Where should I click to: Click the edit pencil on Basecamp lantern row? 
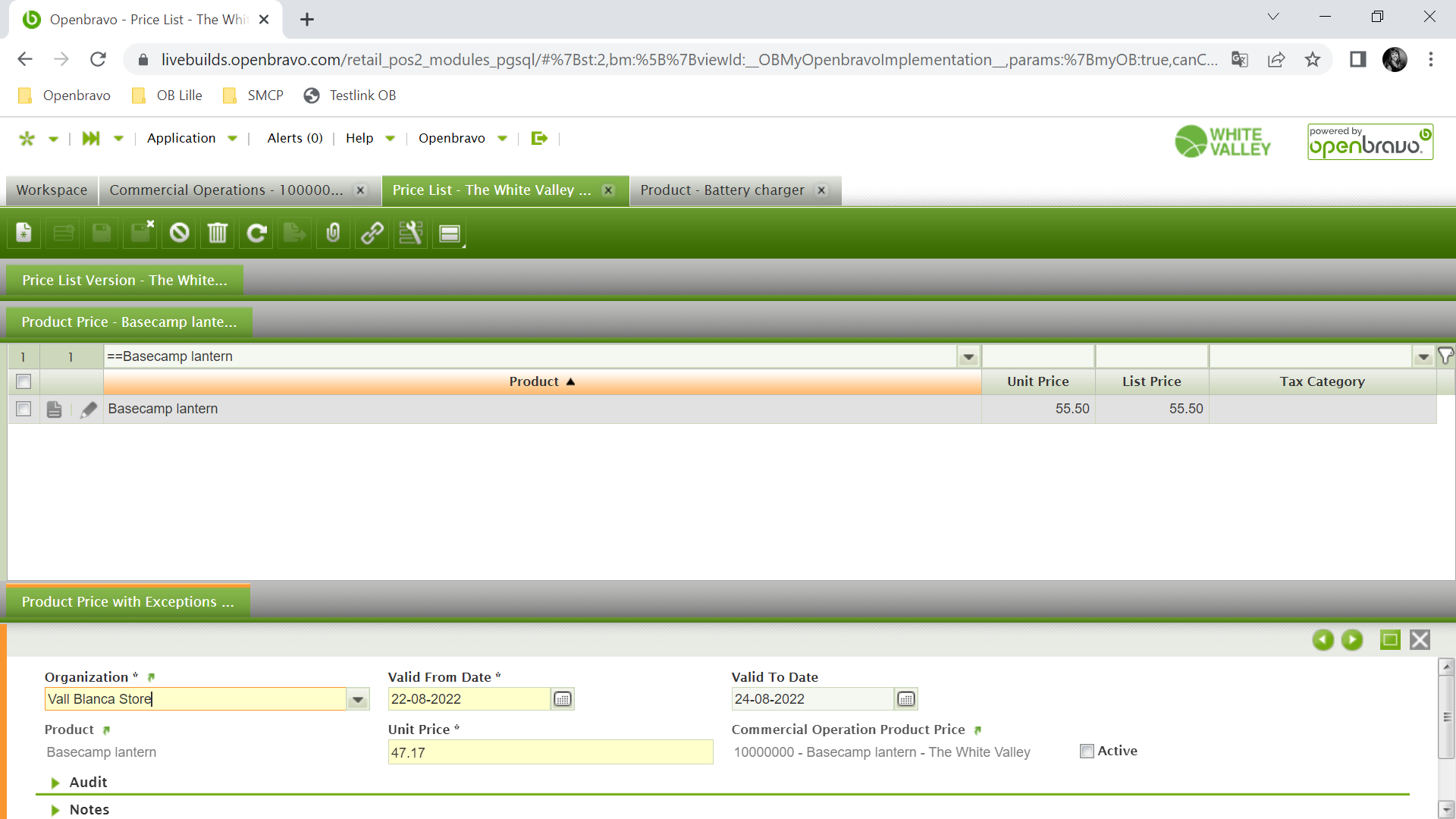pos(89,409)
